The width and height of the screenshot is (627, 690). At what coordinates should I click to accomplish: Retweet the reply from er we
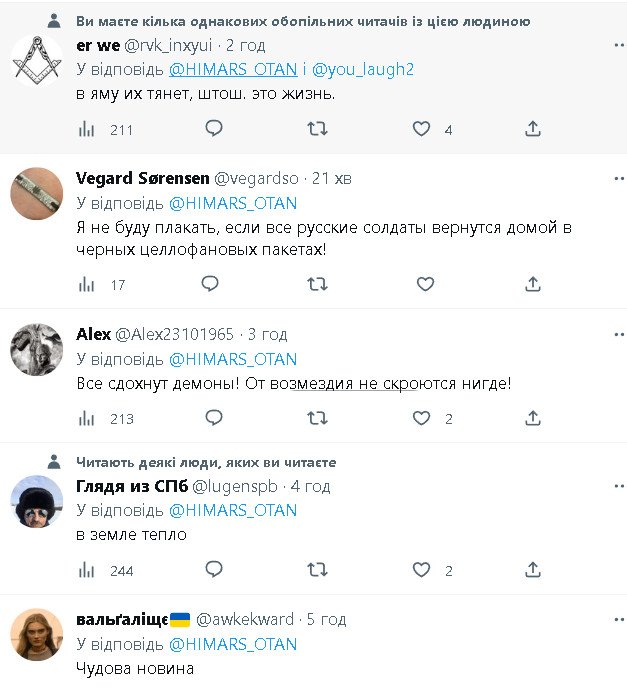tap(317, 129)
